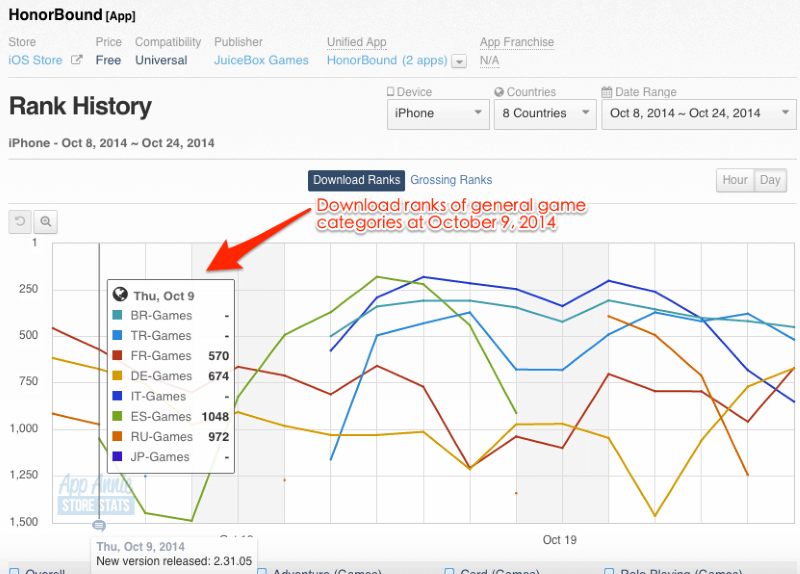Click the iPhone - Oct 8, 2014 subtitle
This screenshot has width=800, height=574.
111,143
